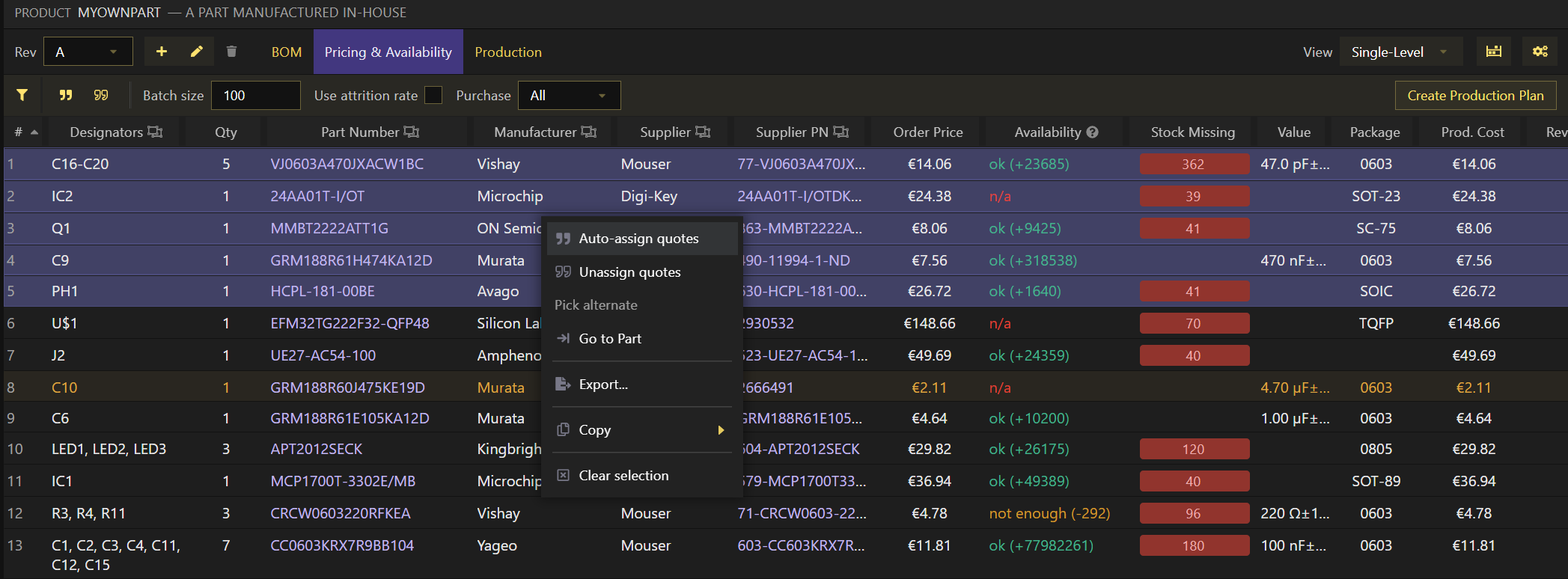Screen dimensions: 1568x579
Task: Click the Qty column header
Action: [x=226, y=132]
